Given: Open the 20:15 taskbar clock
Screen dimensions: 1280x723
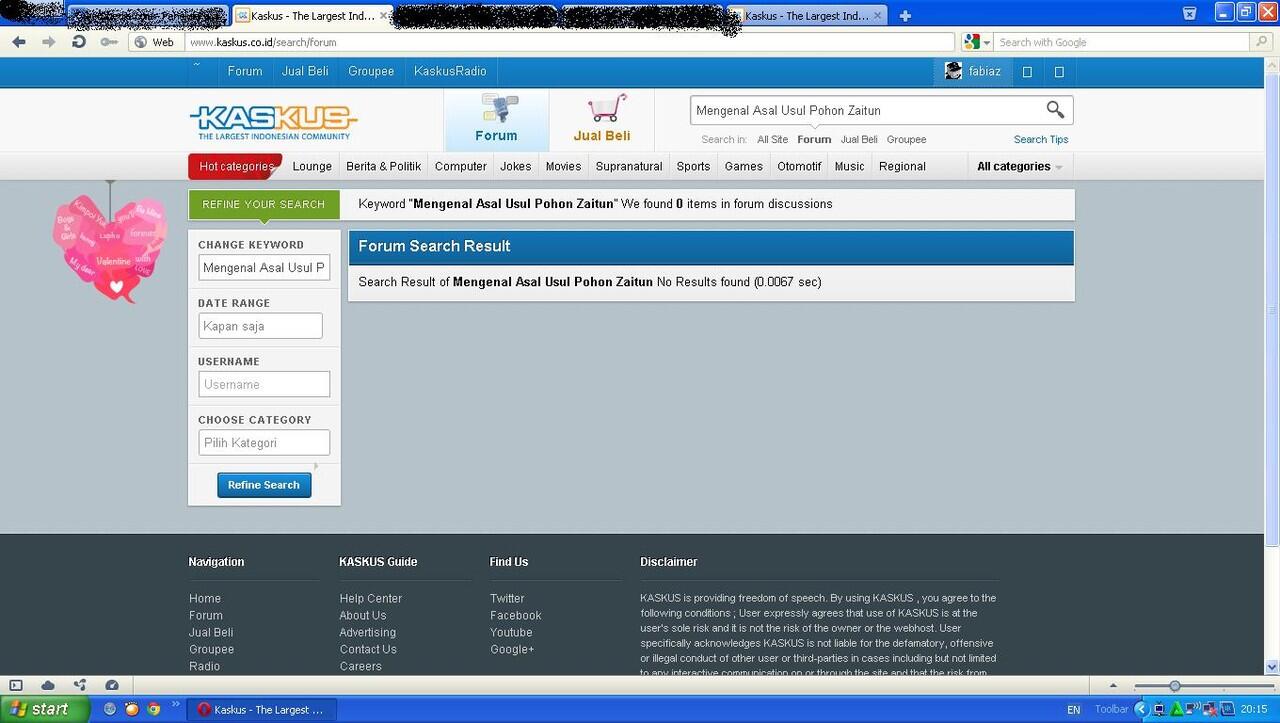Looking at the screenshot, I should tap(1254, 709).
